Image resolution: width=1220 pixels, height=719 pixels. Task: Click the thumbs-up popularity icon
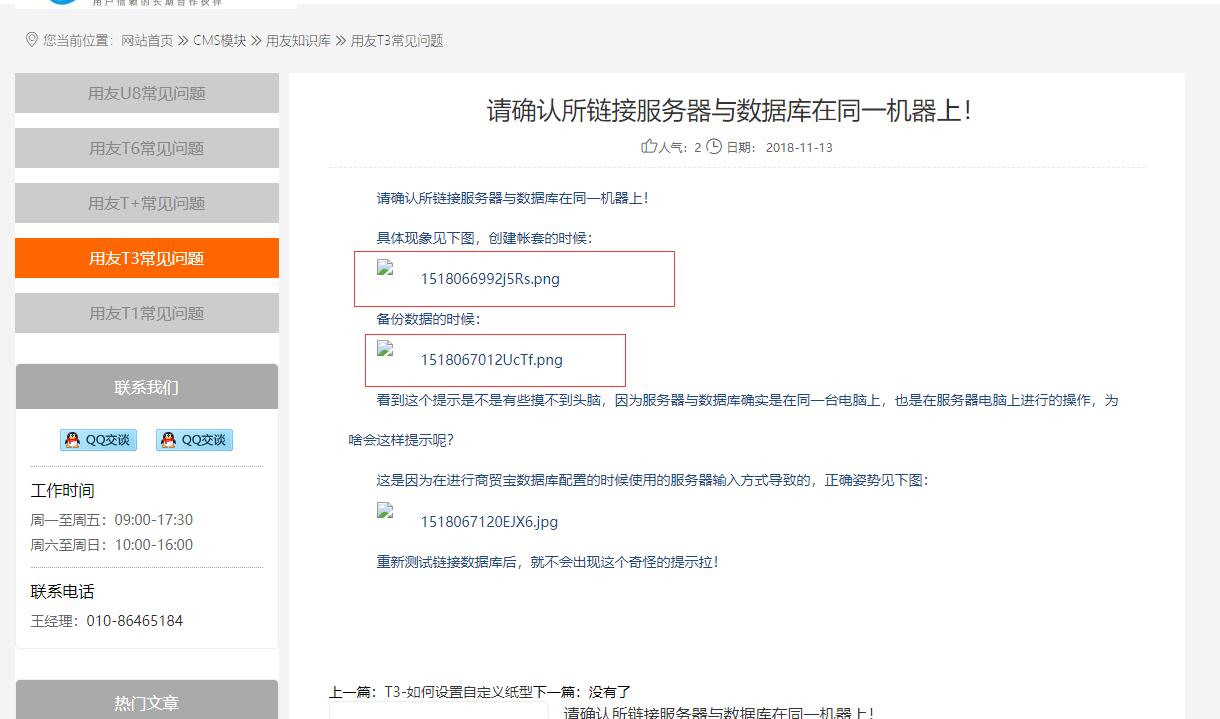coord(649,147)
